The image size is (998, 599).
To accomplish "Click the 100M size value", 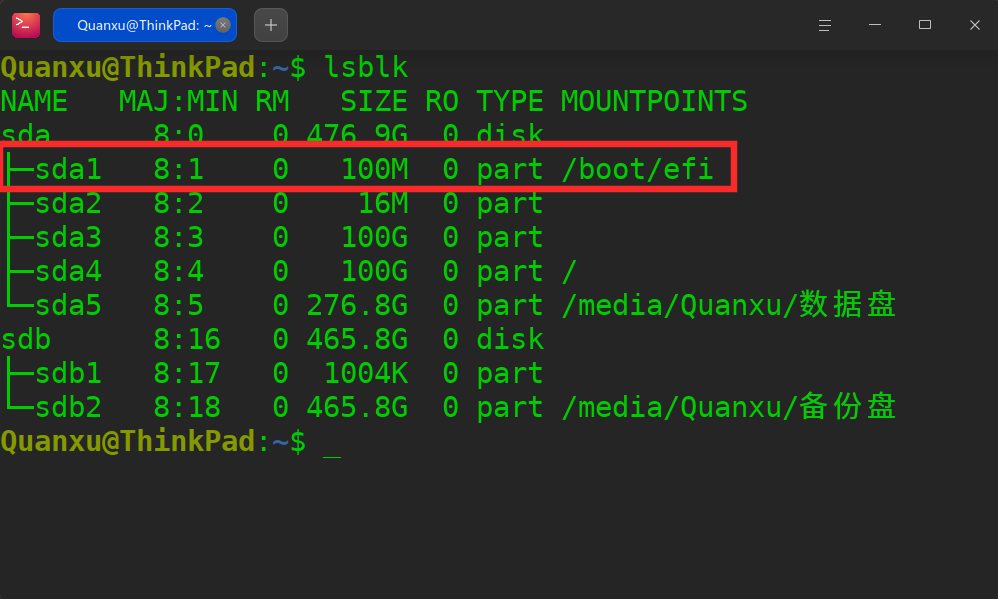I will 374,169.
